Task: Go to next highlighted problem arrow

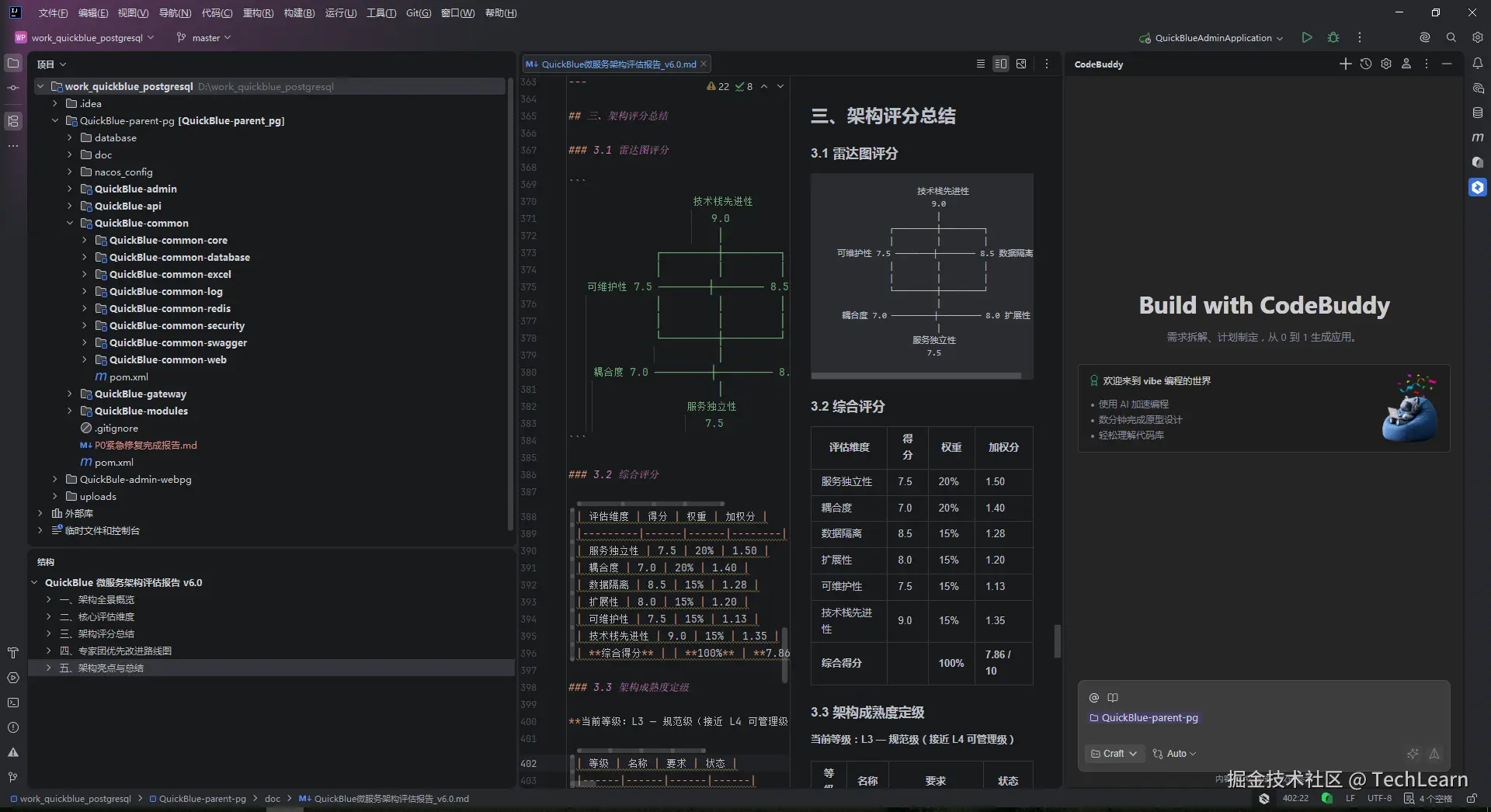Action: [x=780, y=86]
